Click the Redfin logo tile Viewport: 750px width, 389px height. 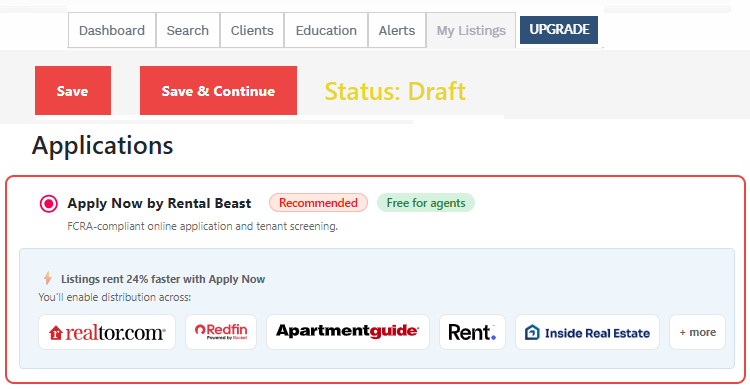tap(221, 332)
